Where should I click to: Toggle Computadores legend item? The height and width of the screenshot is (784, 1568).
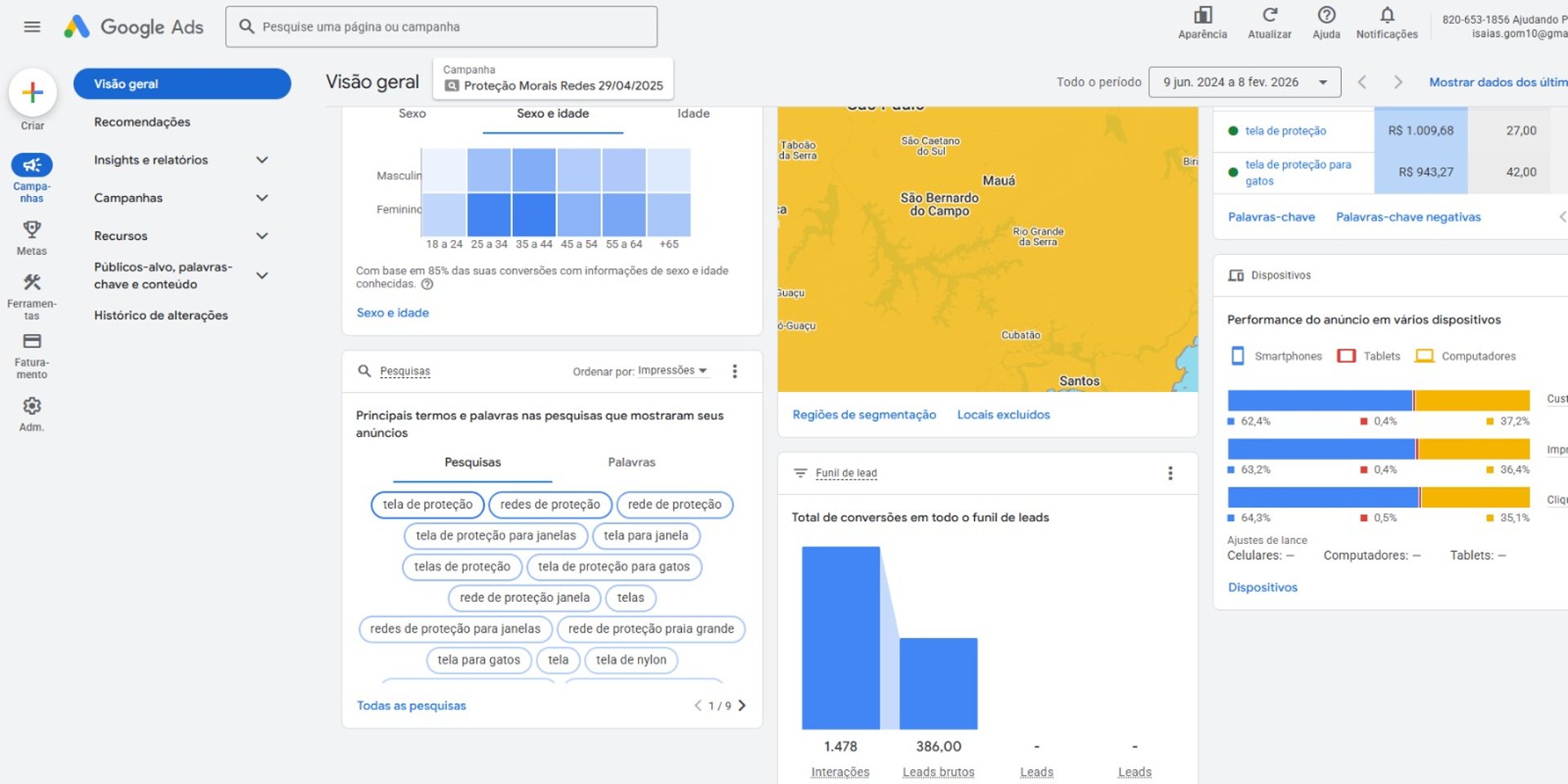1465,356
